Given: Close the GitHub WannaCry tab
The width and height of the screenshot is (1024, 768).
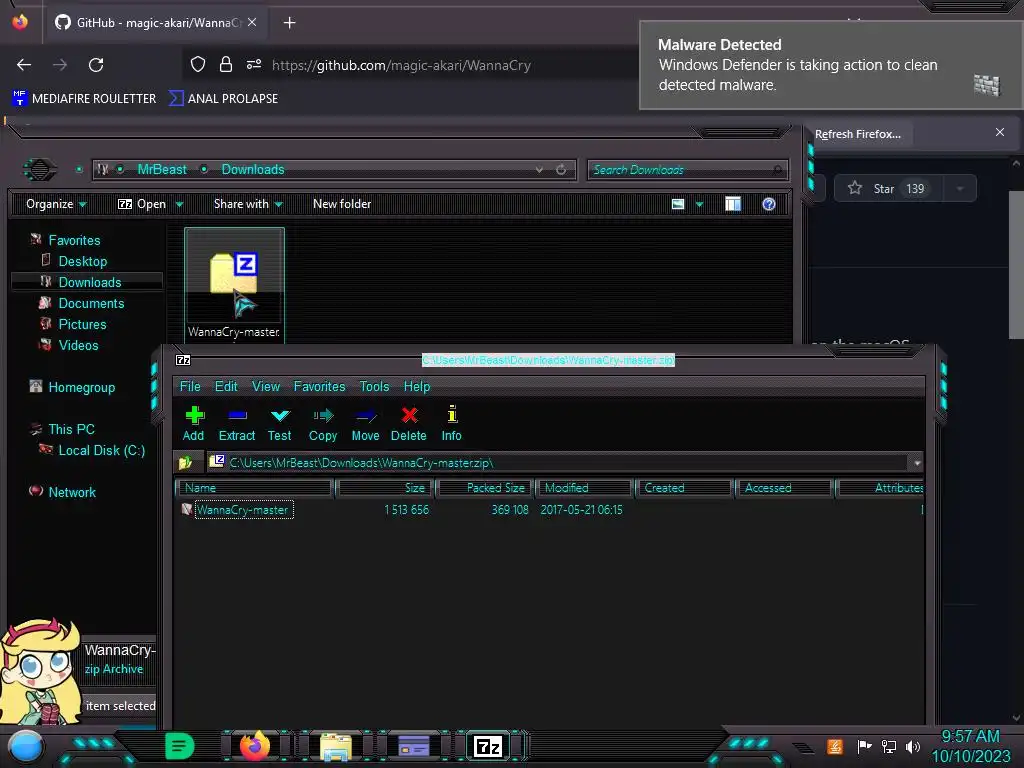Looking at the screenshot, I should tap(252, 22).
